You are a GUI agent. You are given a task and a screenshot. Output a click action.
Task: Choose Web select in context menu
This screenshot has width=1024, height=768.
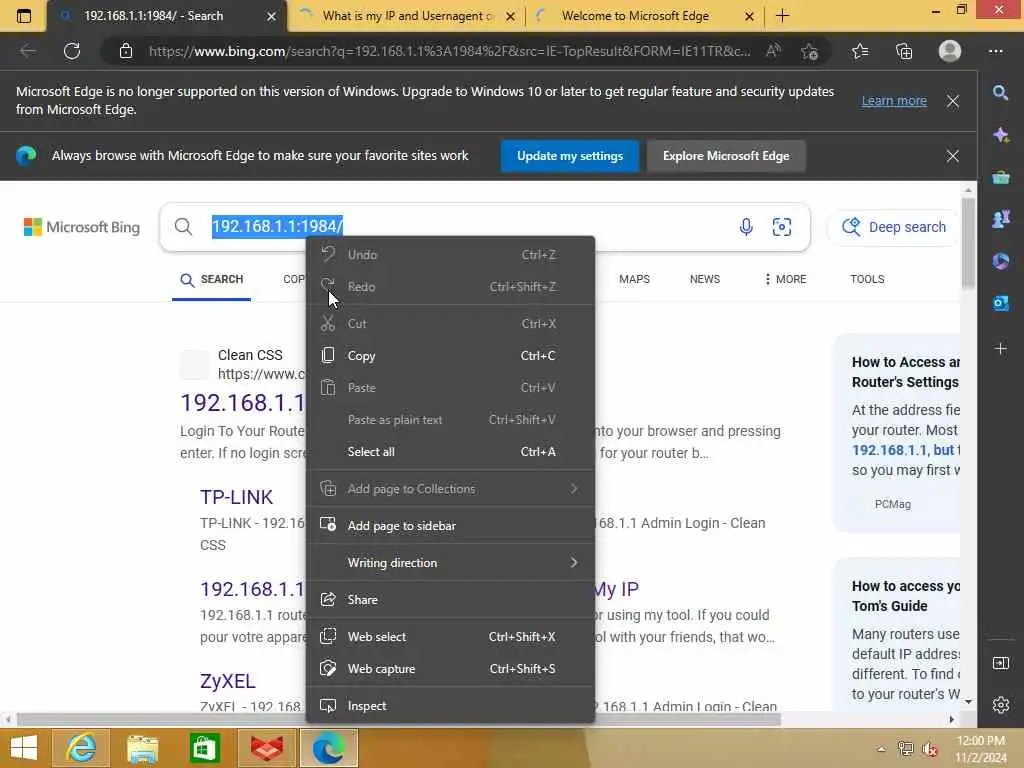click(x=451, y=636)
